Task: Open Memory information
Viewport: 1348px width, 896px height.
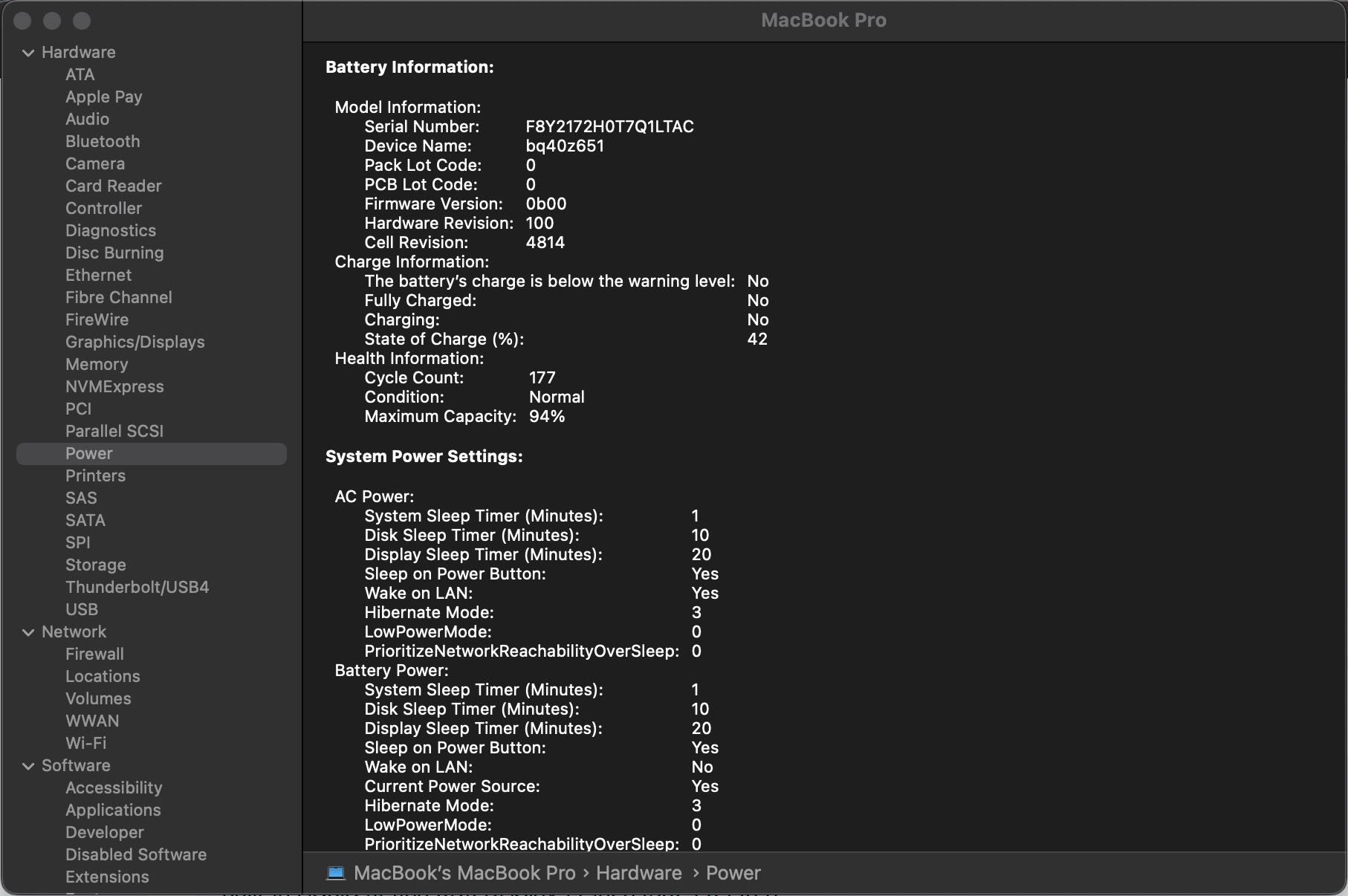Action: [x=97, y=365]
